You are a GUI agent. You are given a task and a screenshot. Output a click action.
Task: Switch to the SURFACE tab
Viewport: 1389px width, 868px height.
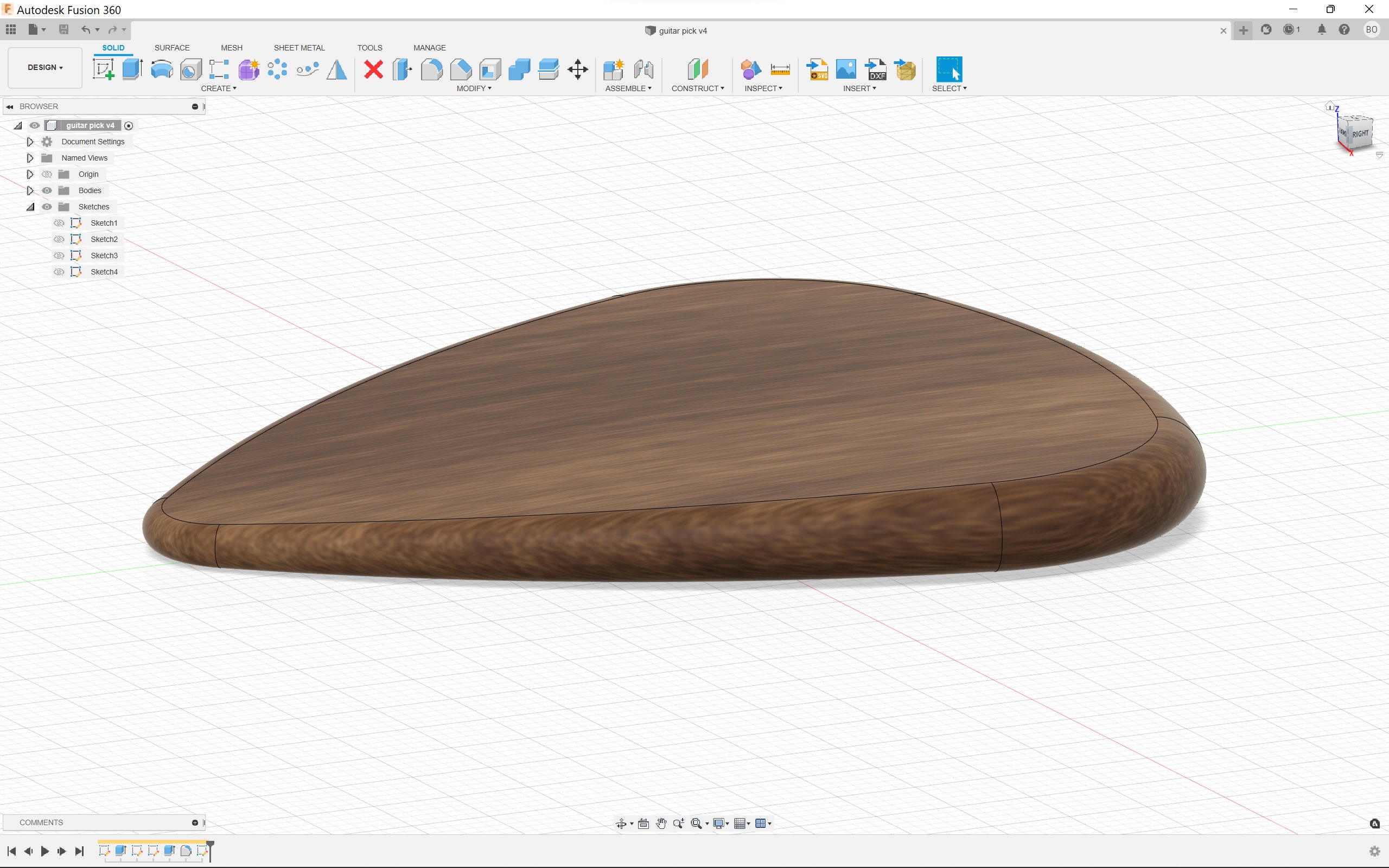coord(171,48)
